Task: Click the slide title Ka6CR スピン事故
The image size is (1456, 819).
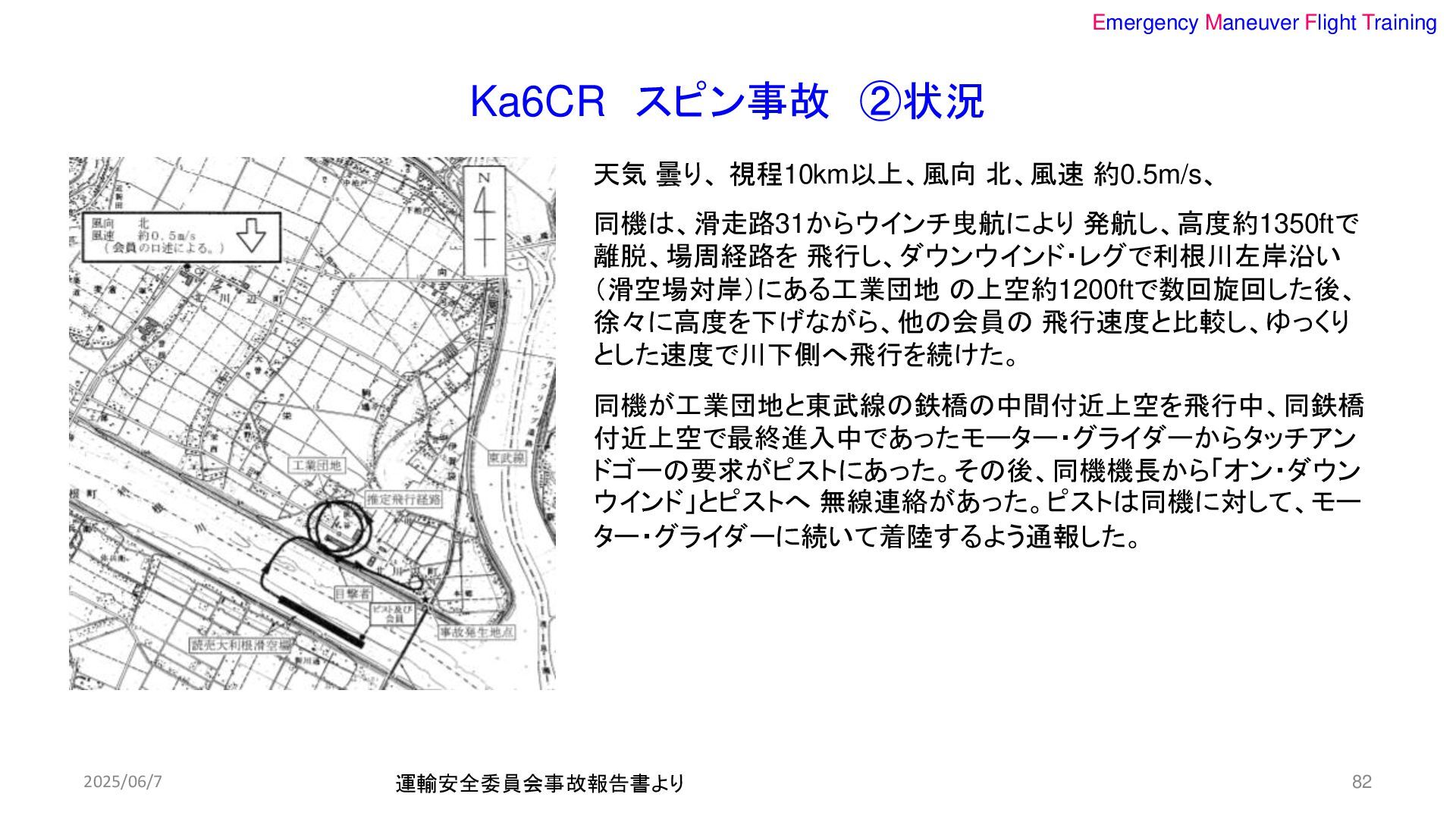Action: (x=726, y=101)
